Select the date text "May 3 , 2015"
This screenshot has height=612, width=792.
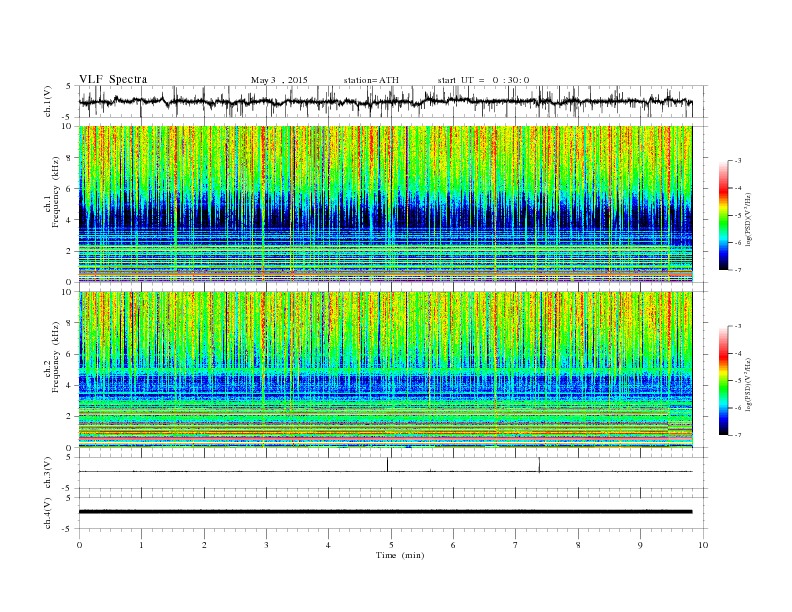click(x=279, y=80)
